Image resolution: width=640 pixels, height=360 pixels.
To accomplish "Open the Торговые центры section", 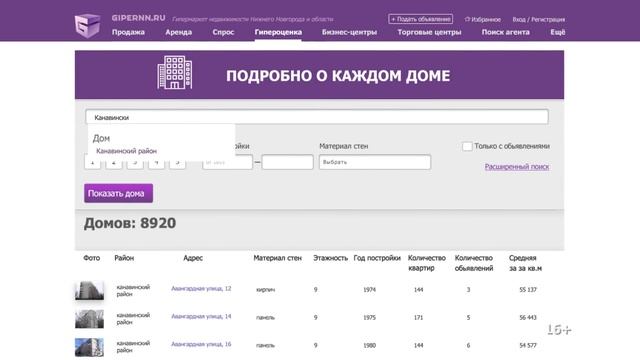I will tap(429, 32).
